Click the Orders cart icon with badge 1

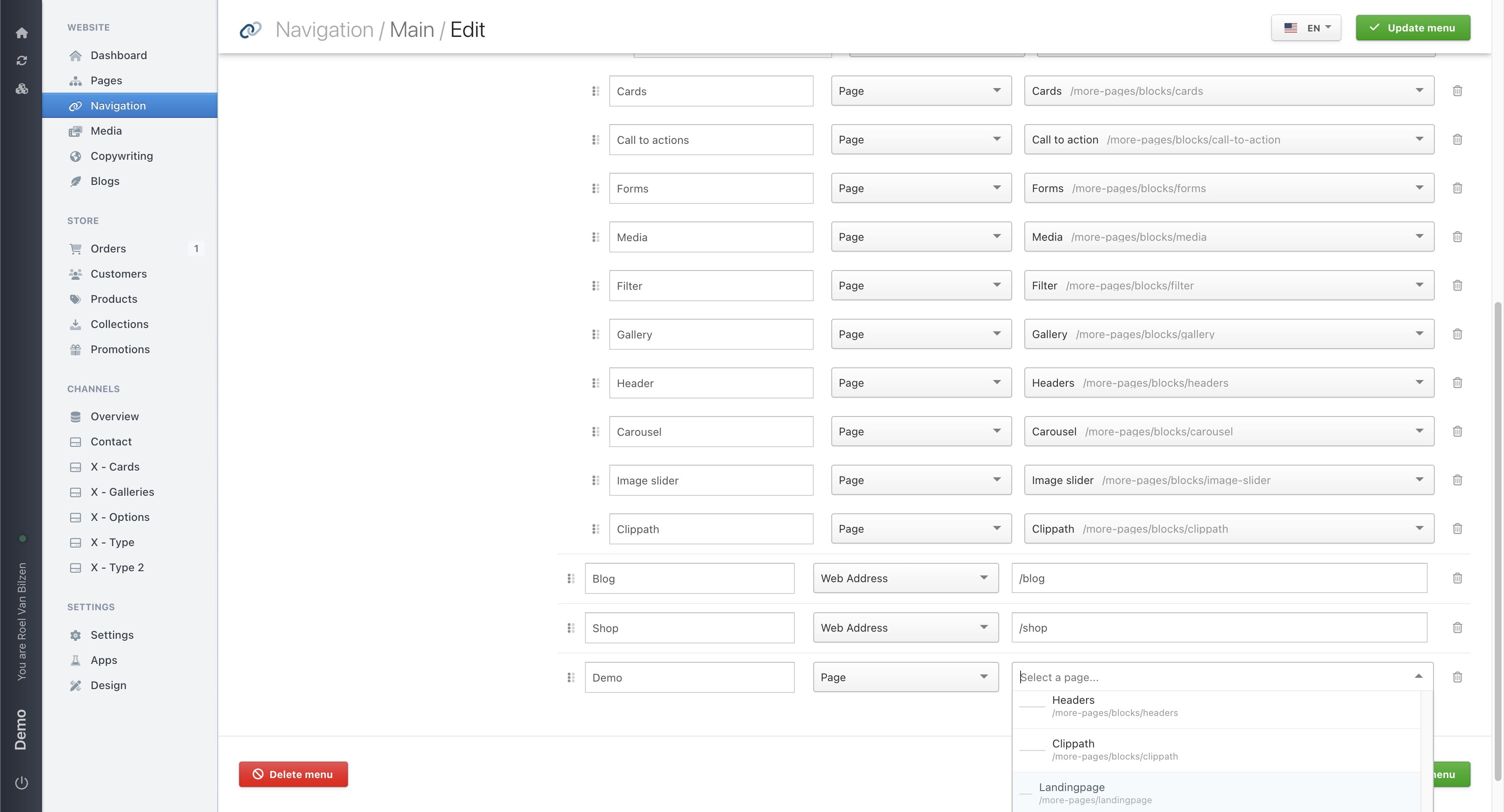pos(76,248)
